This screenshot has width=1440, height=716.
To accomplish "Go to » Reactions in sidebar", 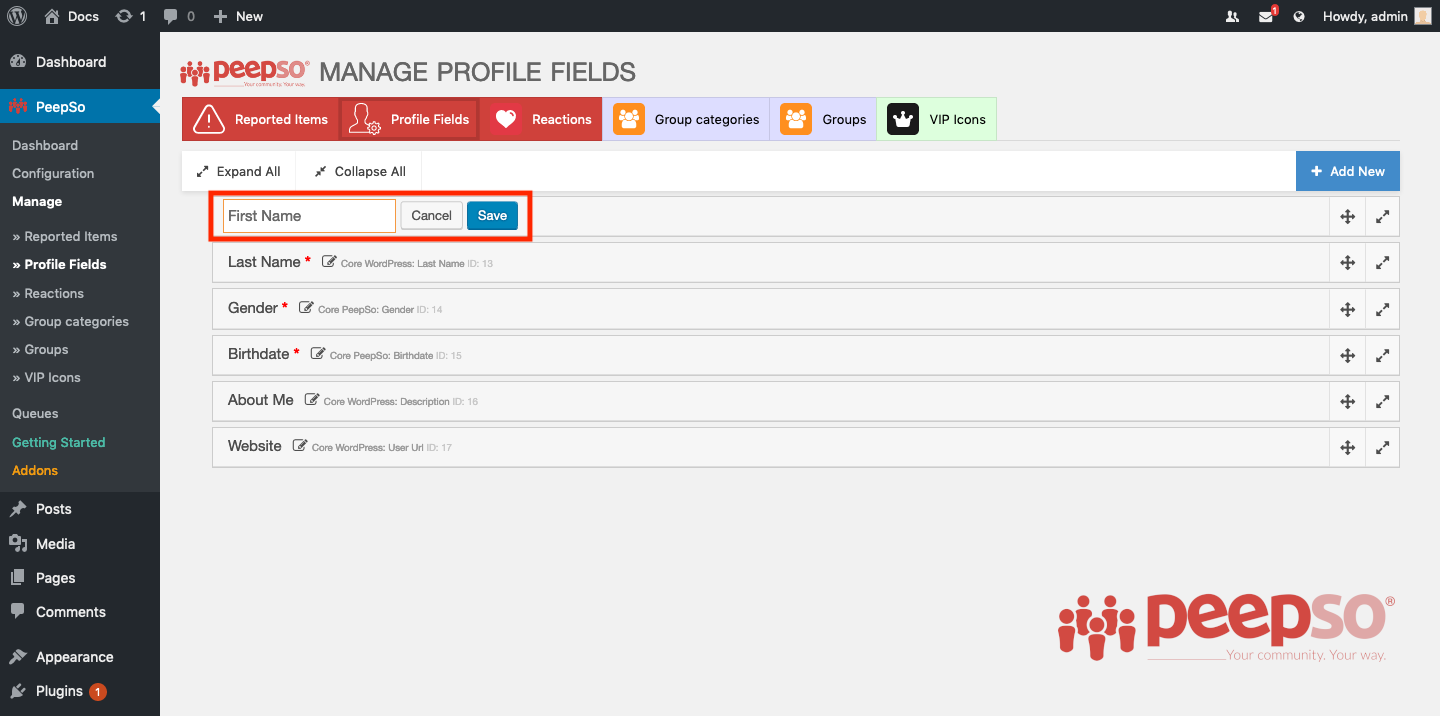I will point(48,293).
